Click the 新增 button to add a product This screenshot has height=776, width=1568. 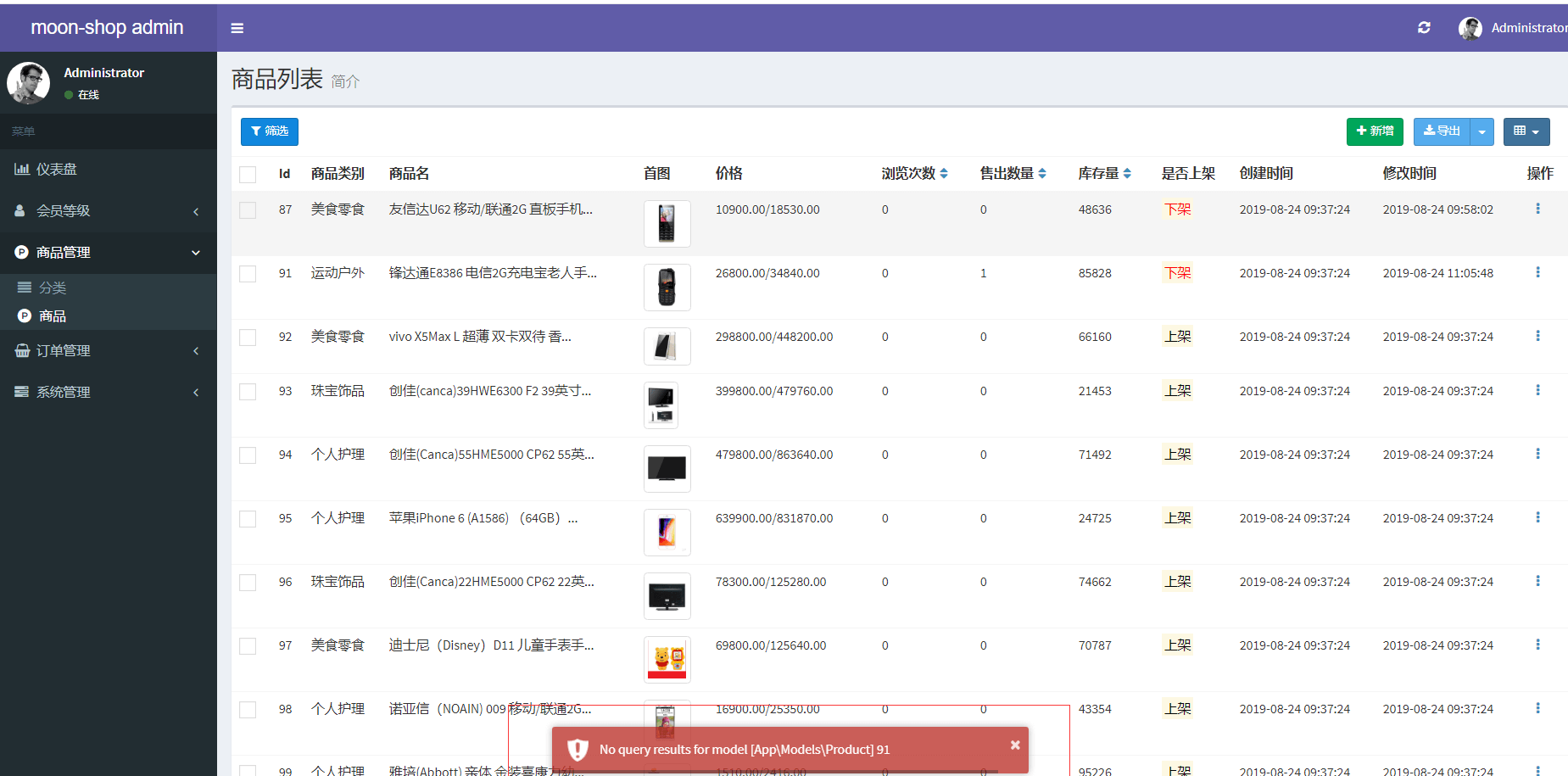(1375, 131)
